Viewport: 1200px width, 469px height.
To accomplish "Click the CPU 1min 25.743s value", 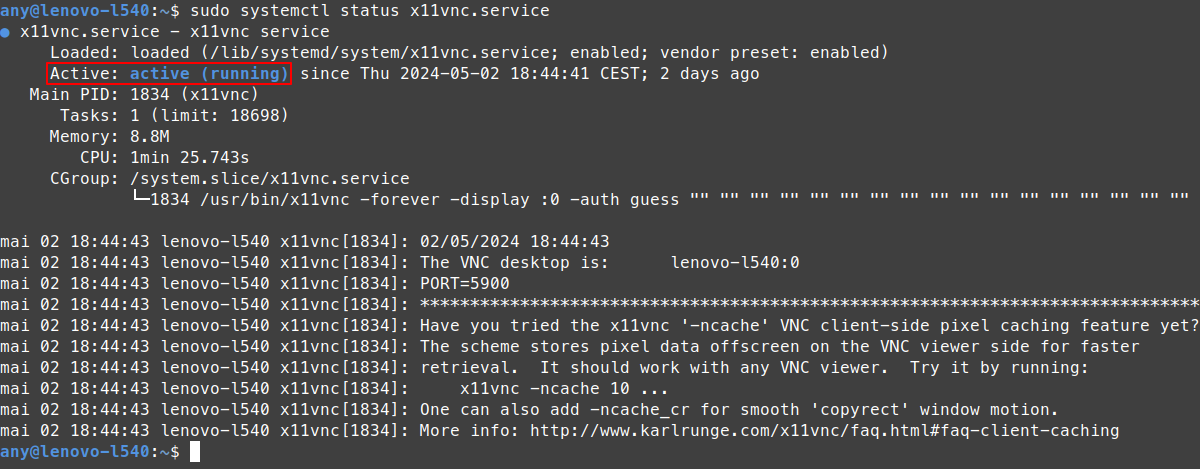I will 190,158.
